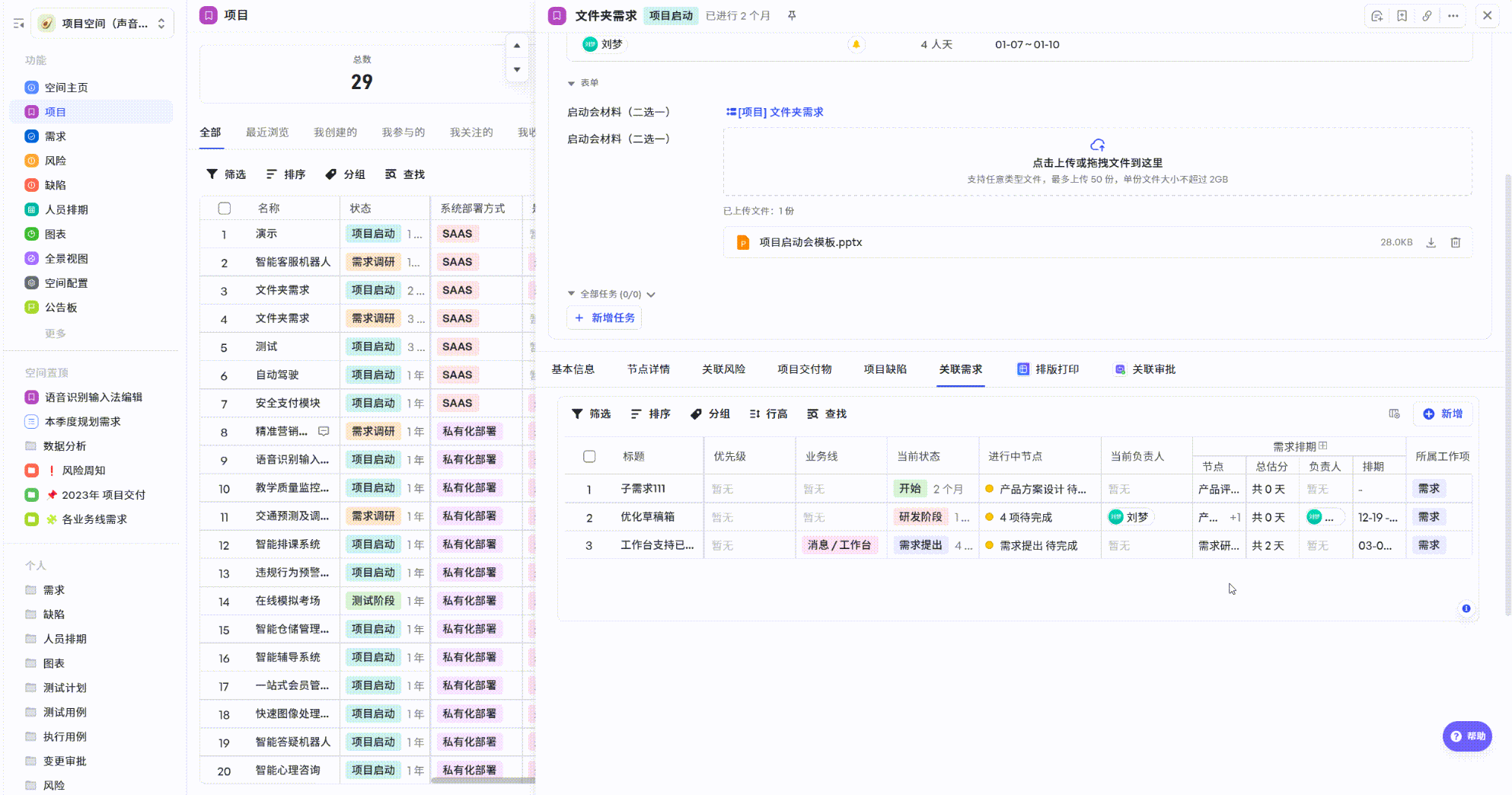Open the 空间主页 sidebar icon

pyautogui.click(x=31, y=88)
